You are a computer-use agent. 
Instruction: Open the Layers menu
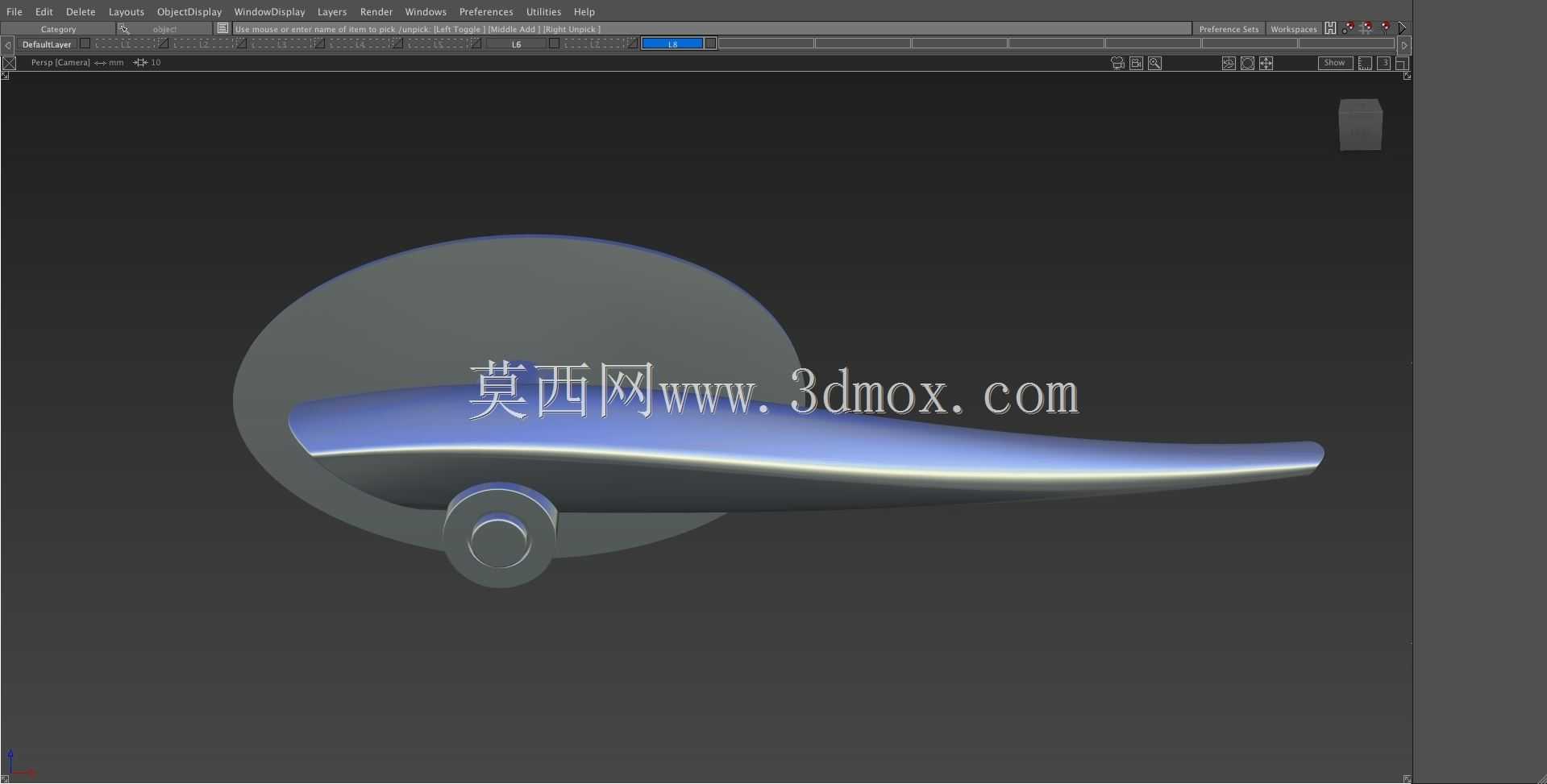point(332,11)
